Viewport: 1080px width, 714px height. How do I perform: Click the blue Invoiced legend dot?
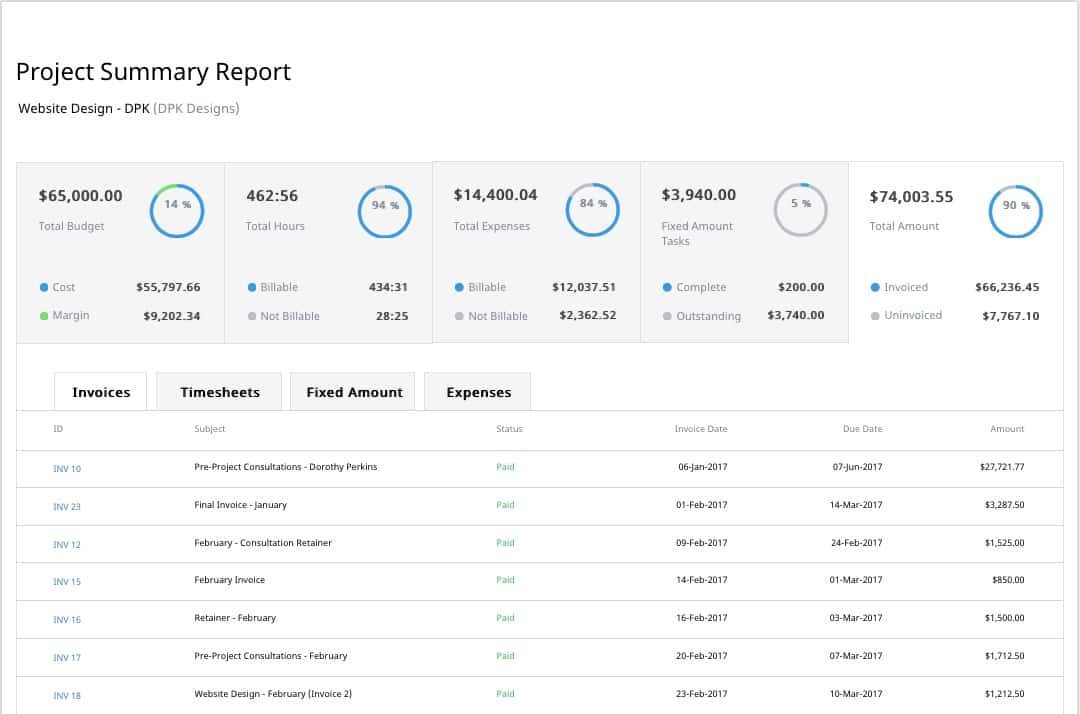coord(875,288)
